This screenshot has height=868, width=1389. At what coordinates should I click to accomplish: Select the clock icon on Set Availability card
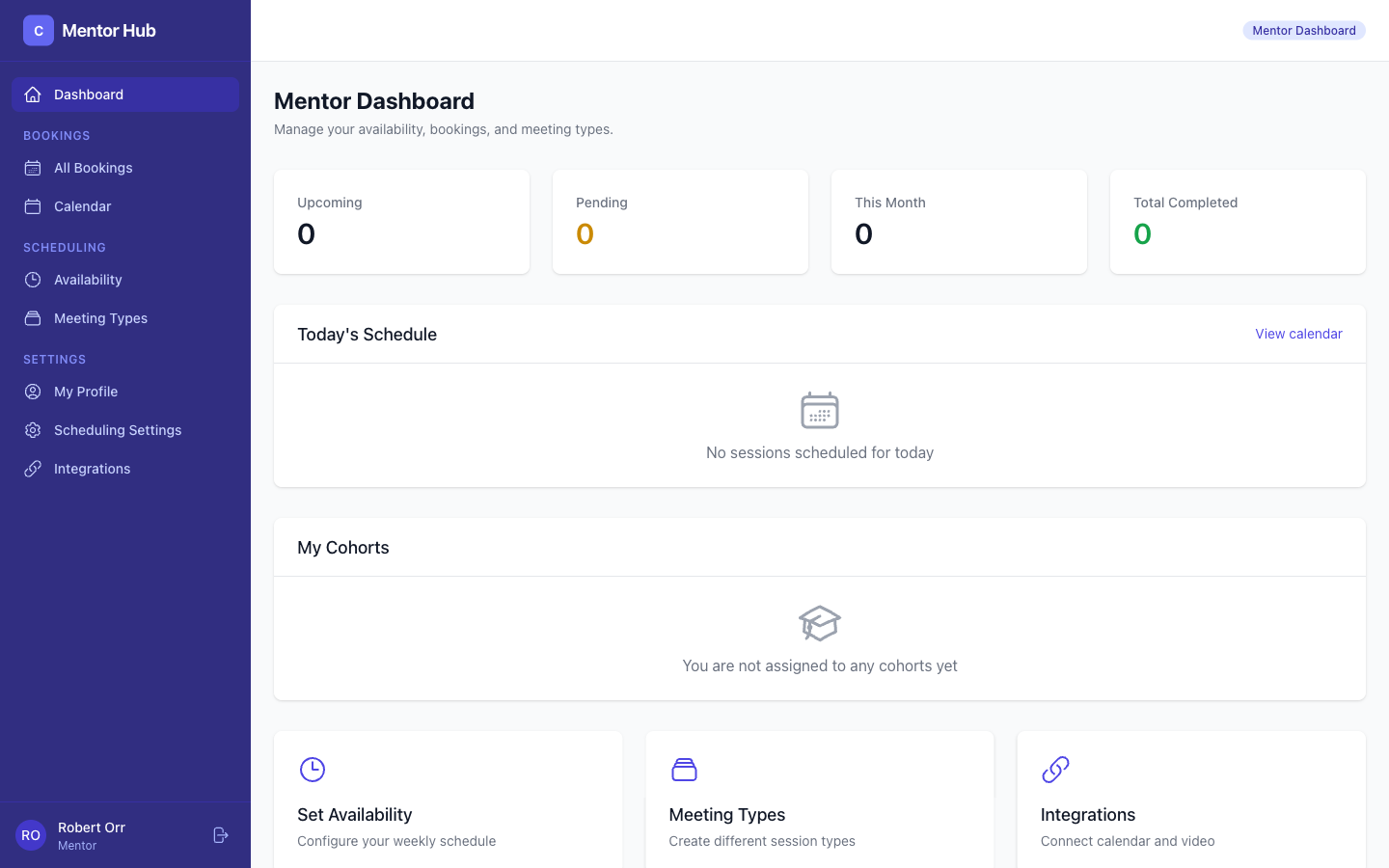[x=313, y=770]
